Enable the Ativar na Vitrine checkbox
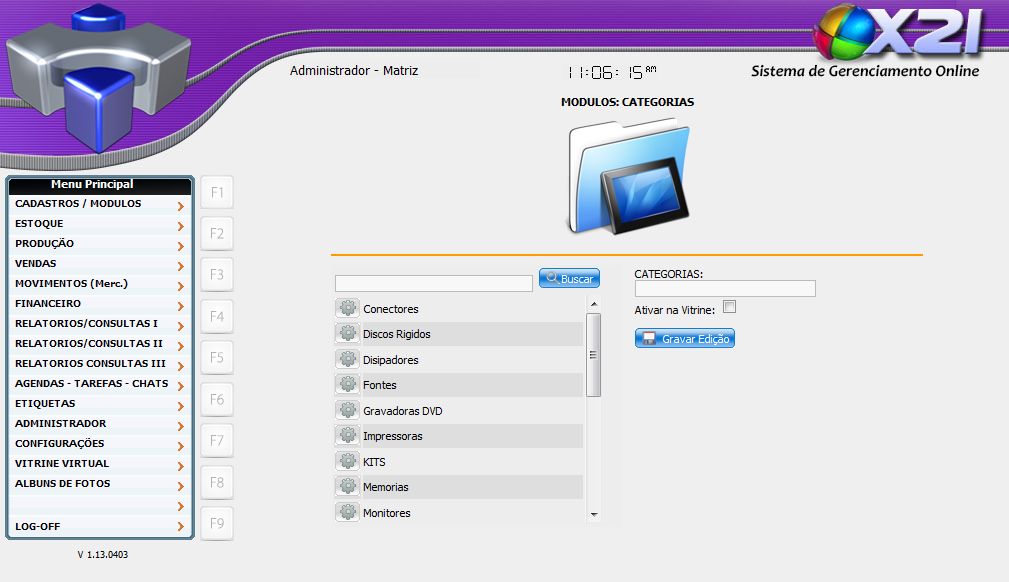Screen dimensions: 1009x582 [x=729, y=307]
